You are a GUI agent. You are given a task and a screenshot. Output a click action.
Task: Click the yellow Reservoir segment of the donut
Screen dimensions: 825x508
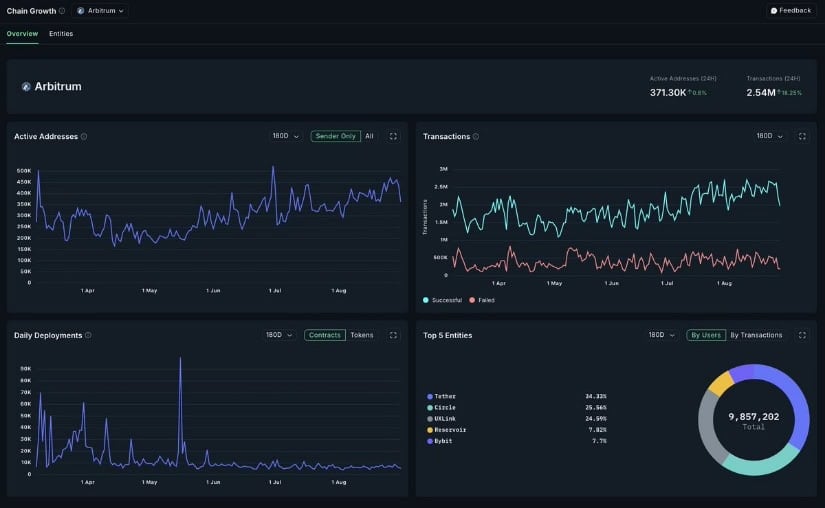721,383
